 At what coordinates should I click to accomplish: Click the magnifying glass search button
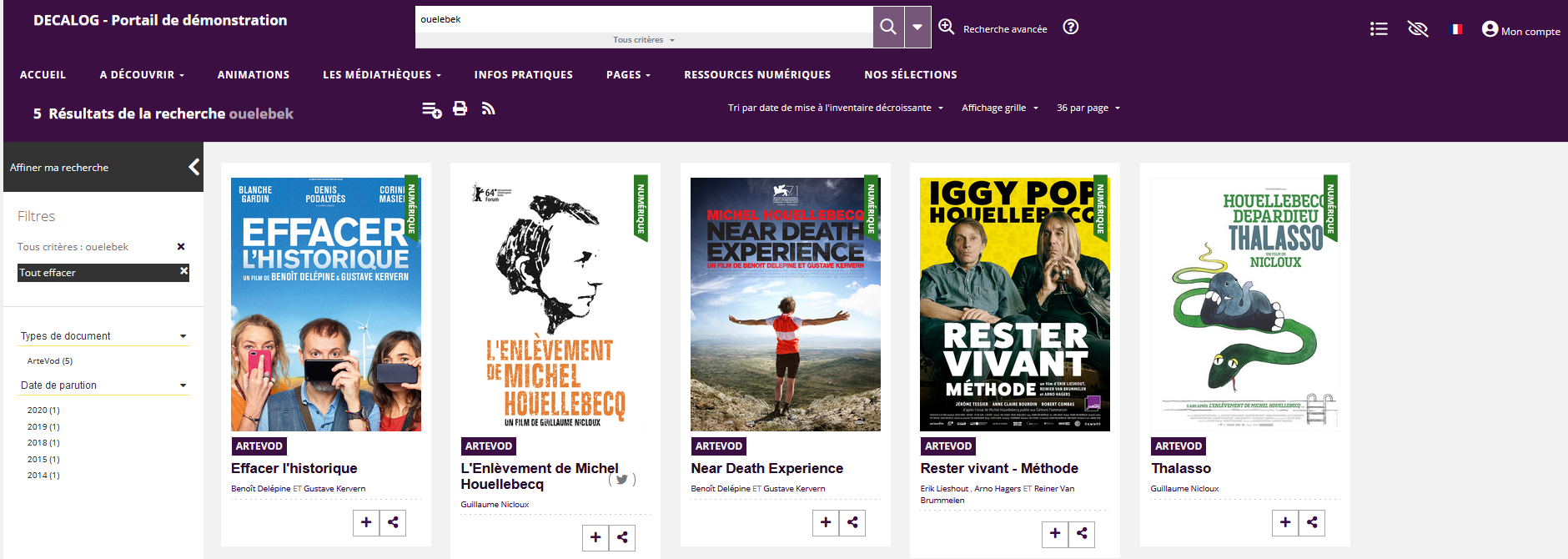coord(888,27)
